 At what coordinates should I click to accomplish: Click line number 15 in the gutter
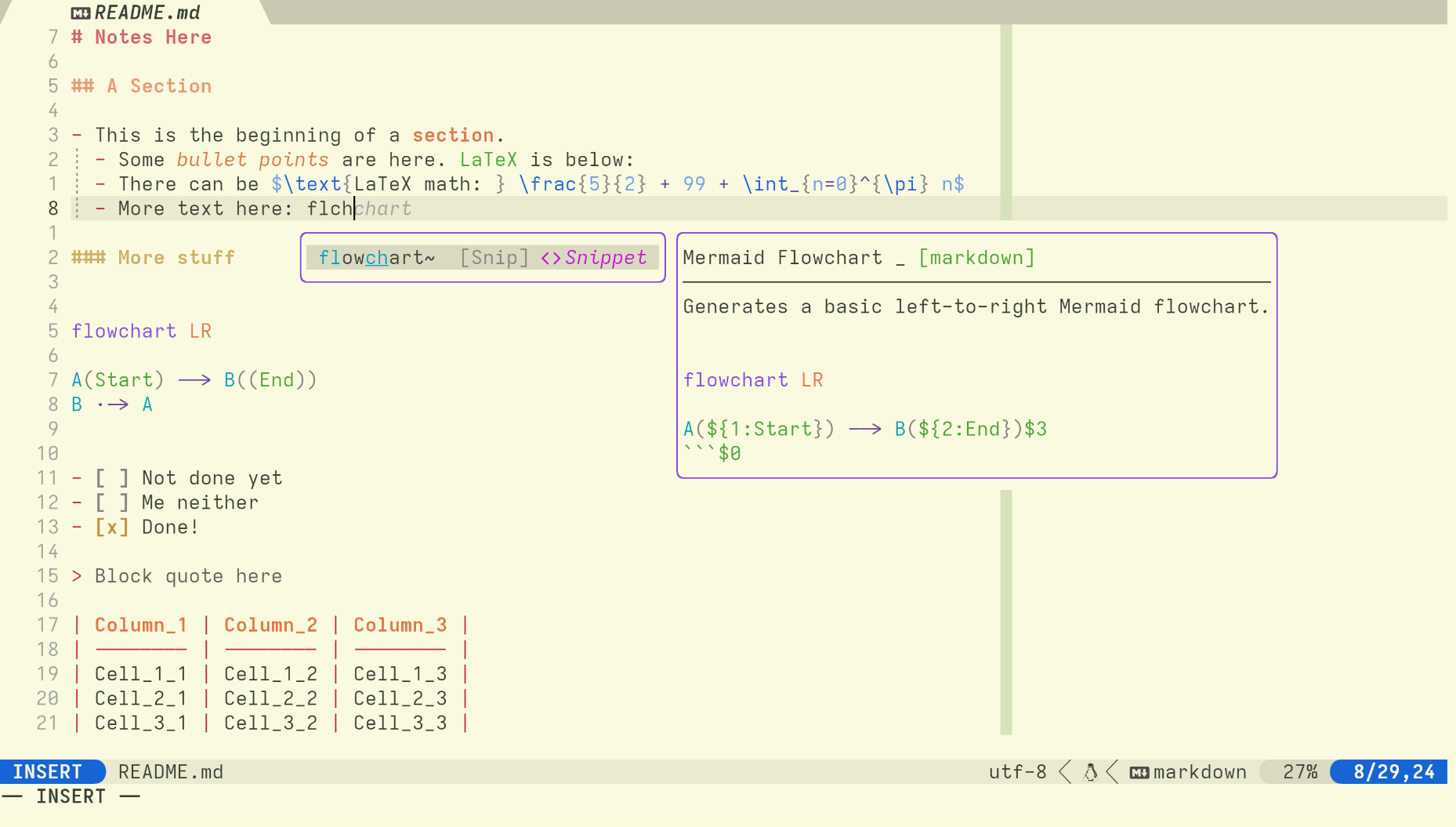tap(48, 576)
